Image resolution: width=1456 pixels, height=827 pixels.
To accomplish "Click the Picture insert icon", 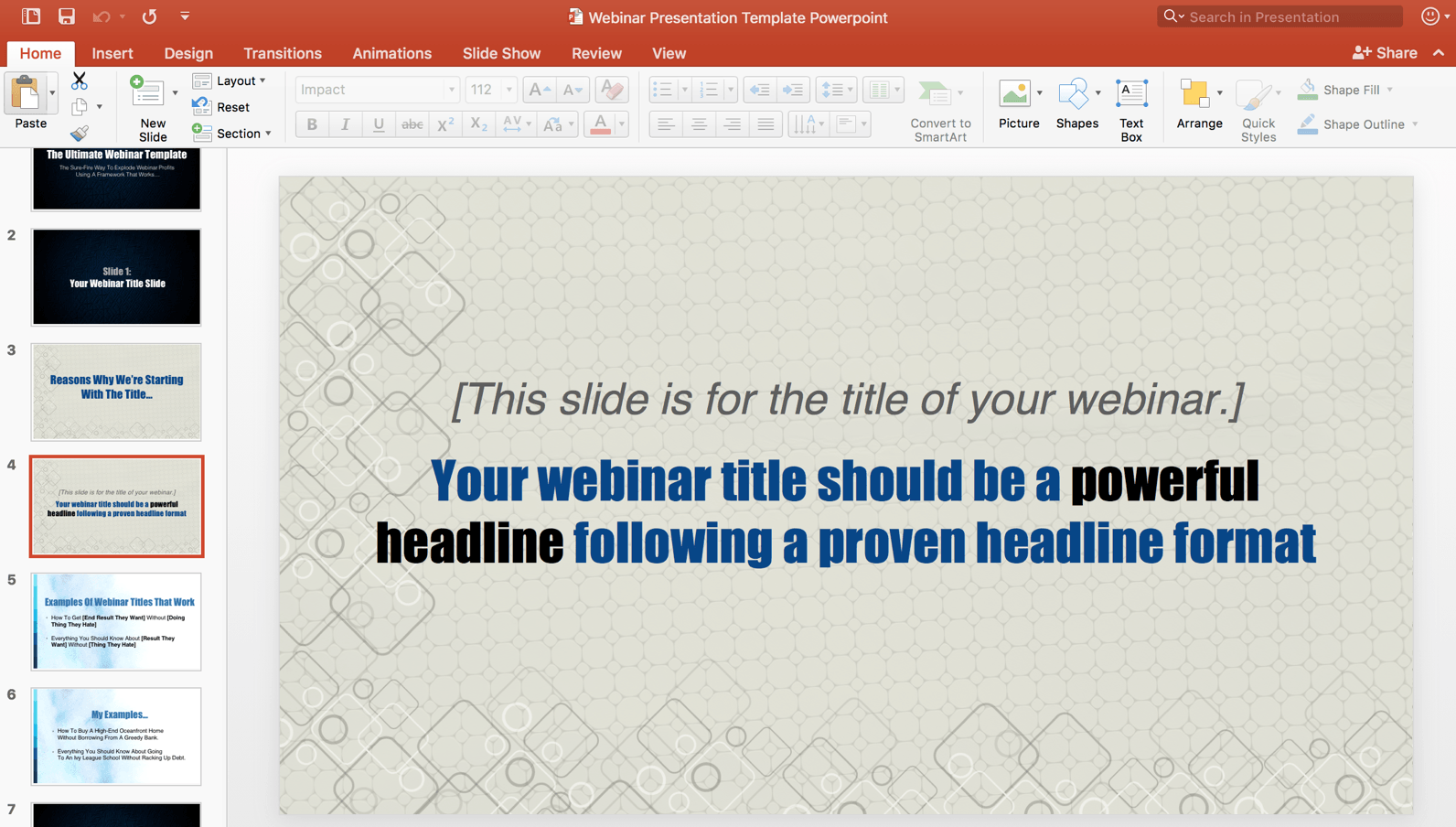I will pyautogui.click(x=1014, y=93).
